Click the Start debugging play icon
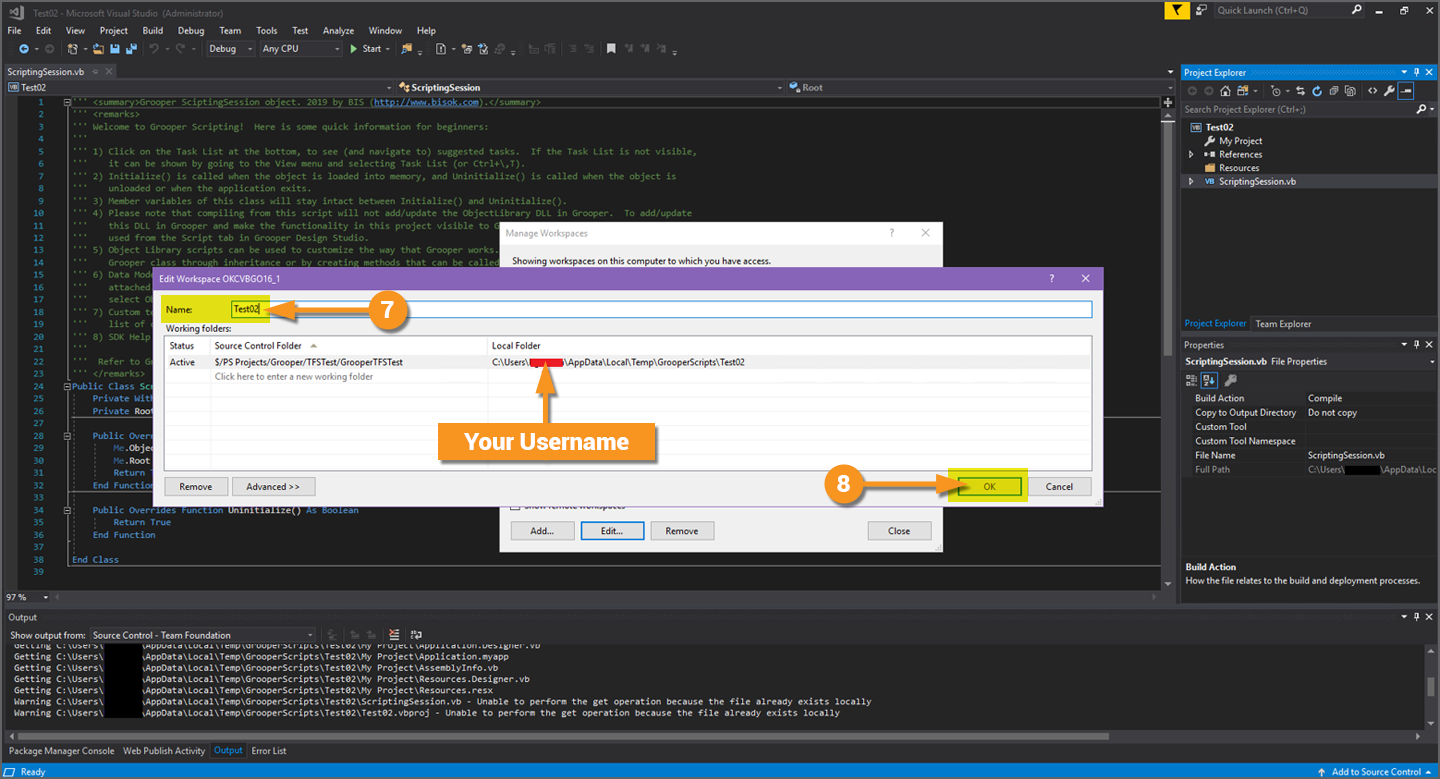Image resolution: width=1440 pixels, height=779 pixels. [x=354, y=49]
